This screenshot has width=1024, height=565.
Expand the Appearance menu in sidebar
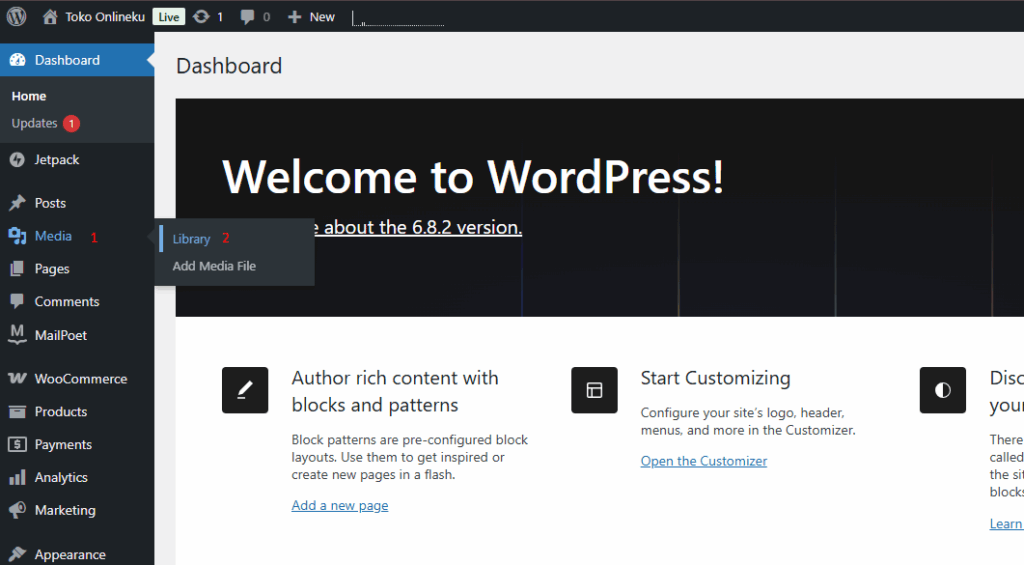(x=69, y=554)
